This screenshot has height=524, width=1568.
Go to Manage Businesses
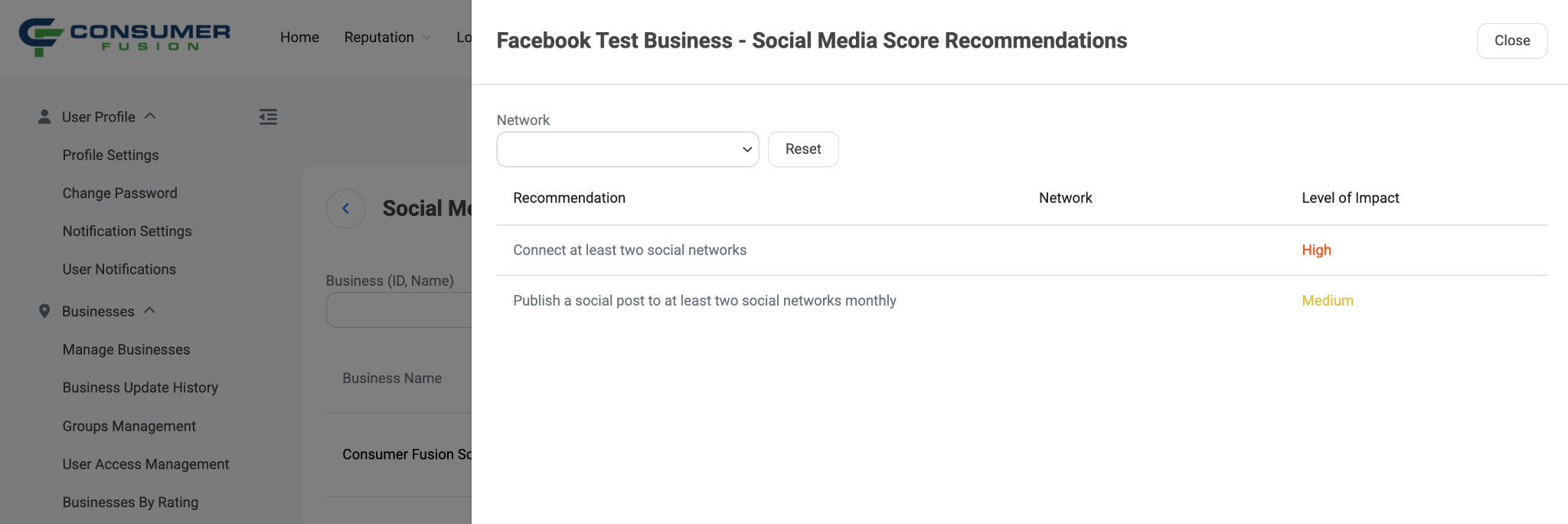point(126,349)
